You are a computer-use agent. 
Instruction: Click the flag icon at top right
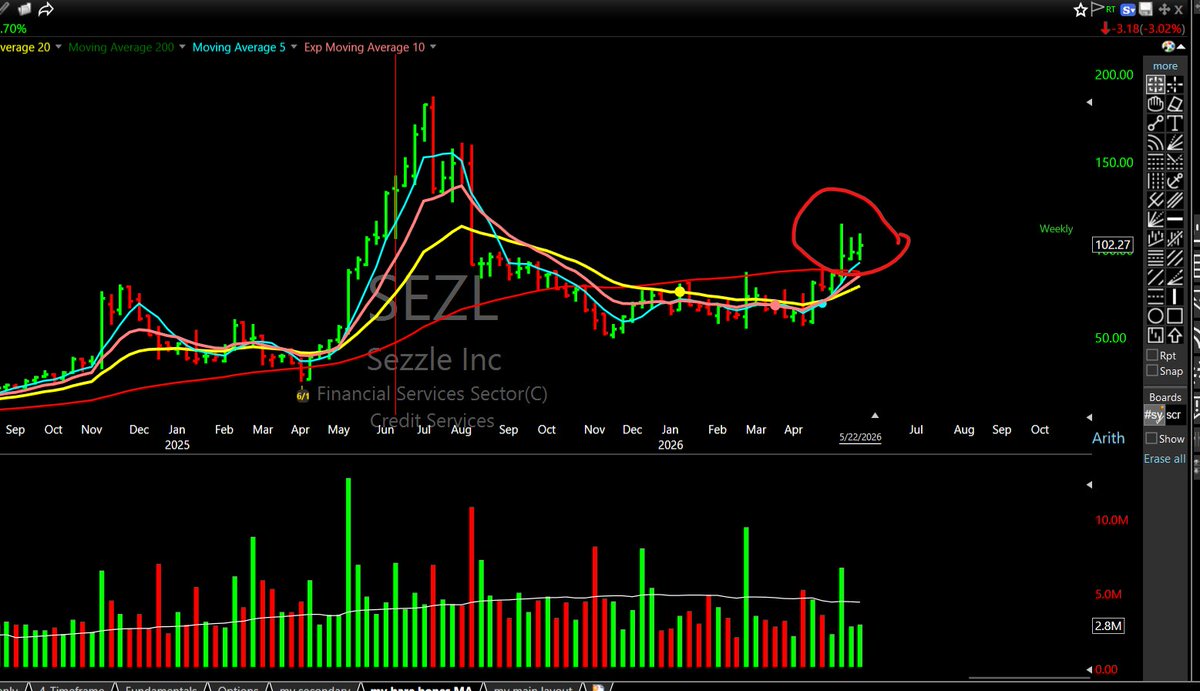point(1097,10)
